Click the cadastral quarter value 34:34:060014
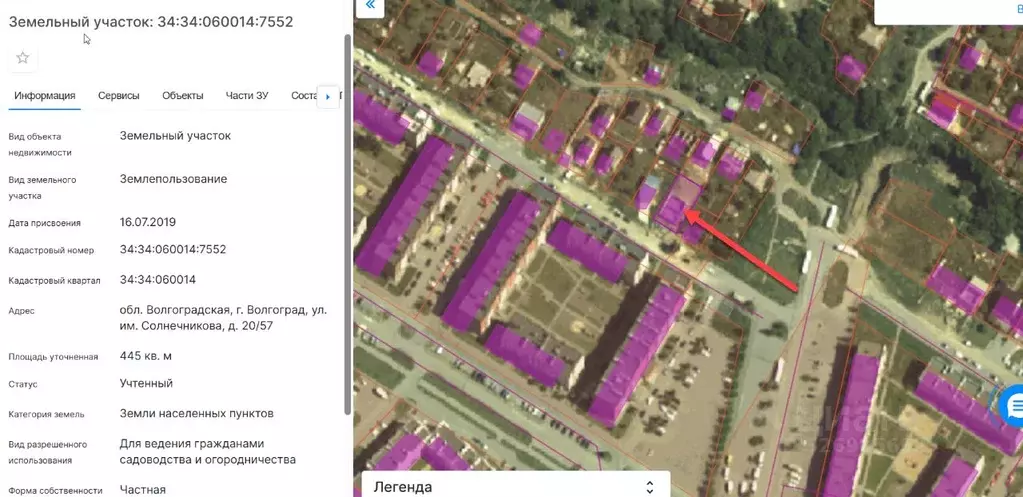This screenshot has width=1023, height=497. (157, 280)
